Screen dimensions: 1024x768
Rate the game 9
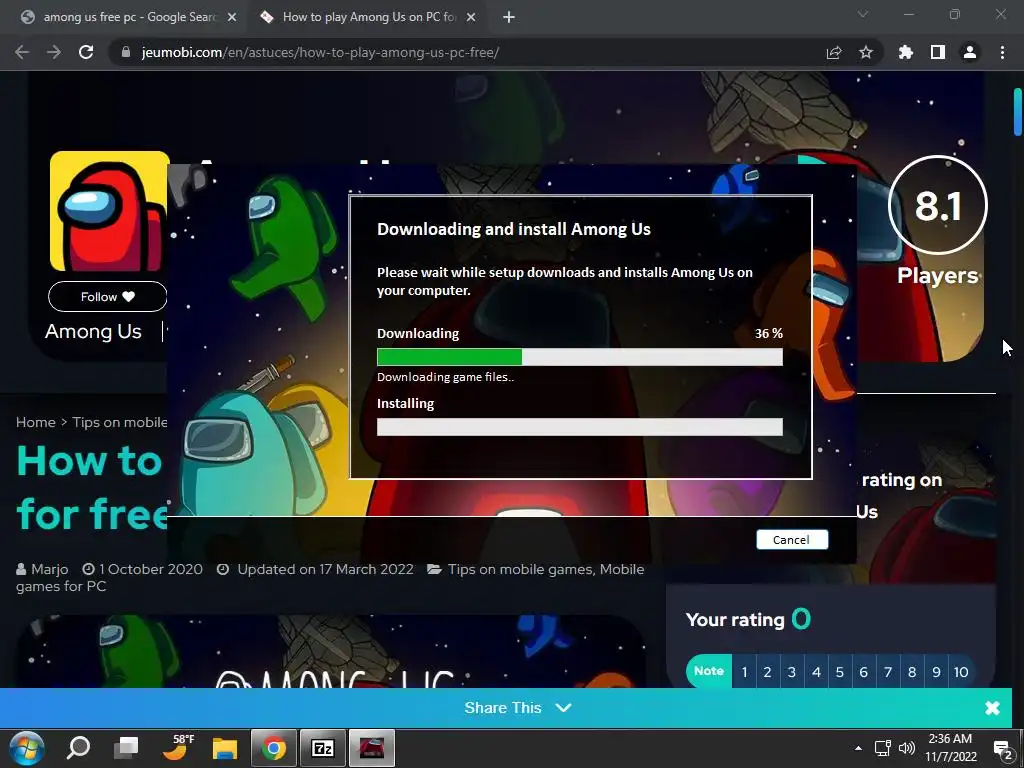(936, 671)
